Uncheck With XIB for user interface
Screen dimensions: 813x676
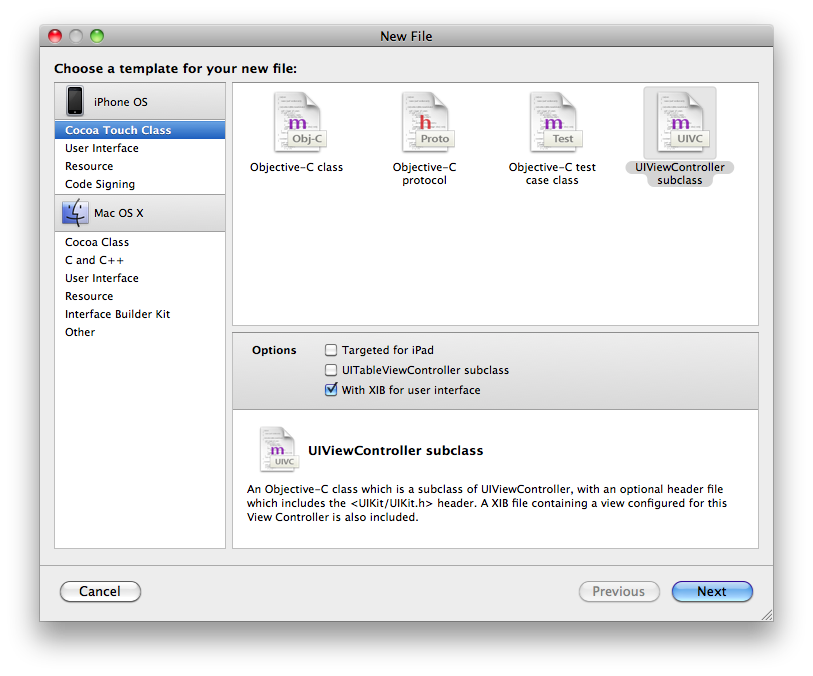(x=331, y=390)
